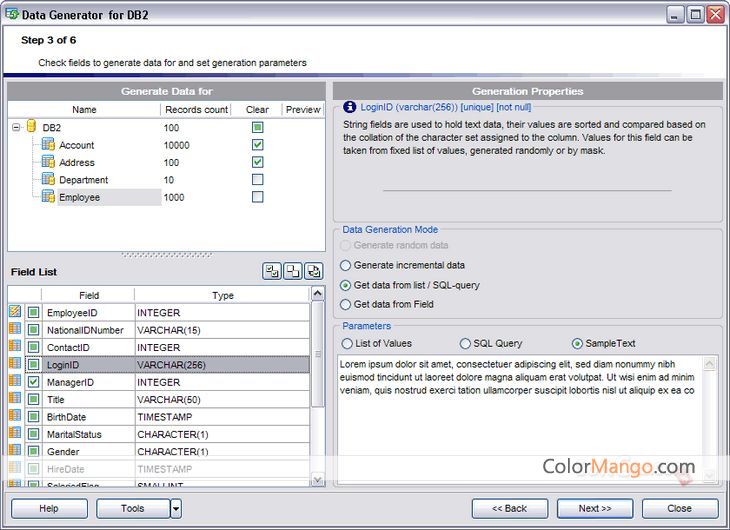The image size is (730, 530).
Task: Click the Records count column header
Action: (x=196, y=109)
